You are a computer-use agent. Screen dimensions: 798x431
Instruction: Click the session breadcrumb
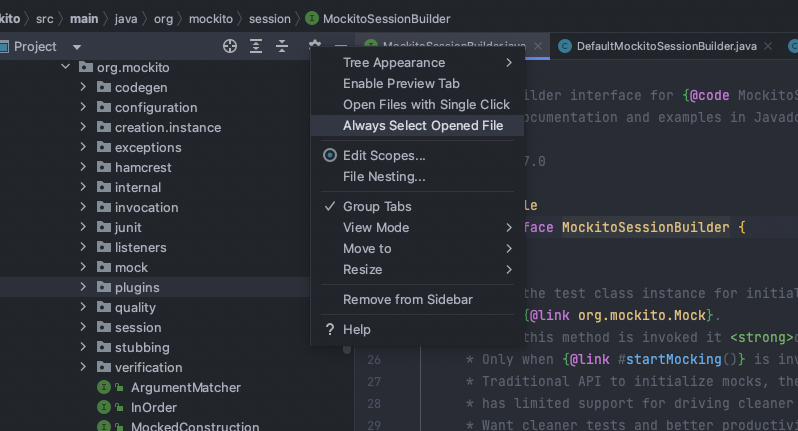point(270,19)
